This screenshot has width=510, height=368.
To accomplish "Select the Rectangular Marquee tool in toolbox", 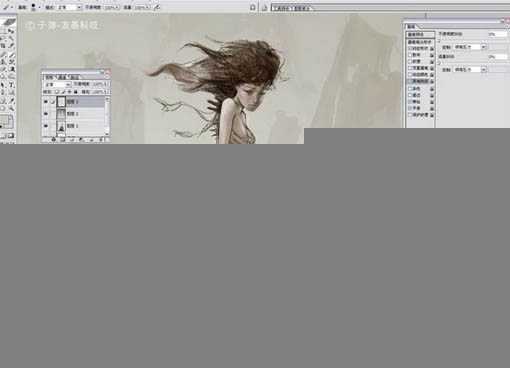I will [x=4, y=31].
